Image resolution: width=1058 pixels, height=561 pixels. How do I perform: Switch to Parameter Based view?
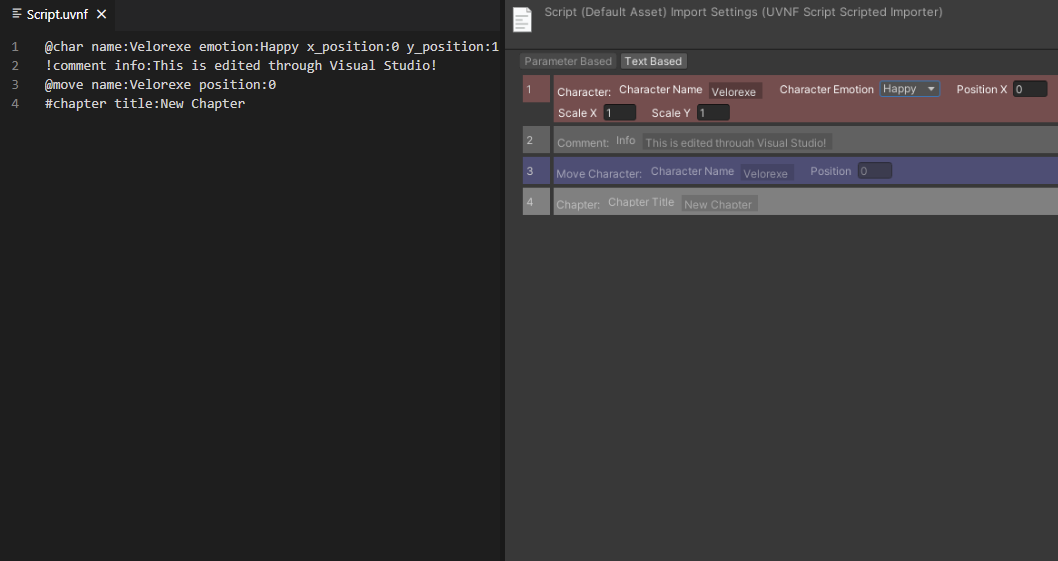[568, 61]
